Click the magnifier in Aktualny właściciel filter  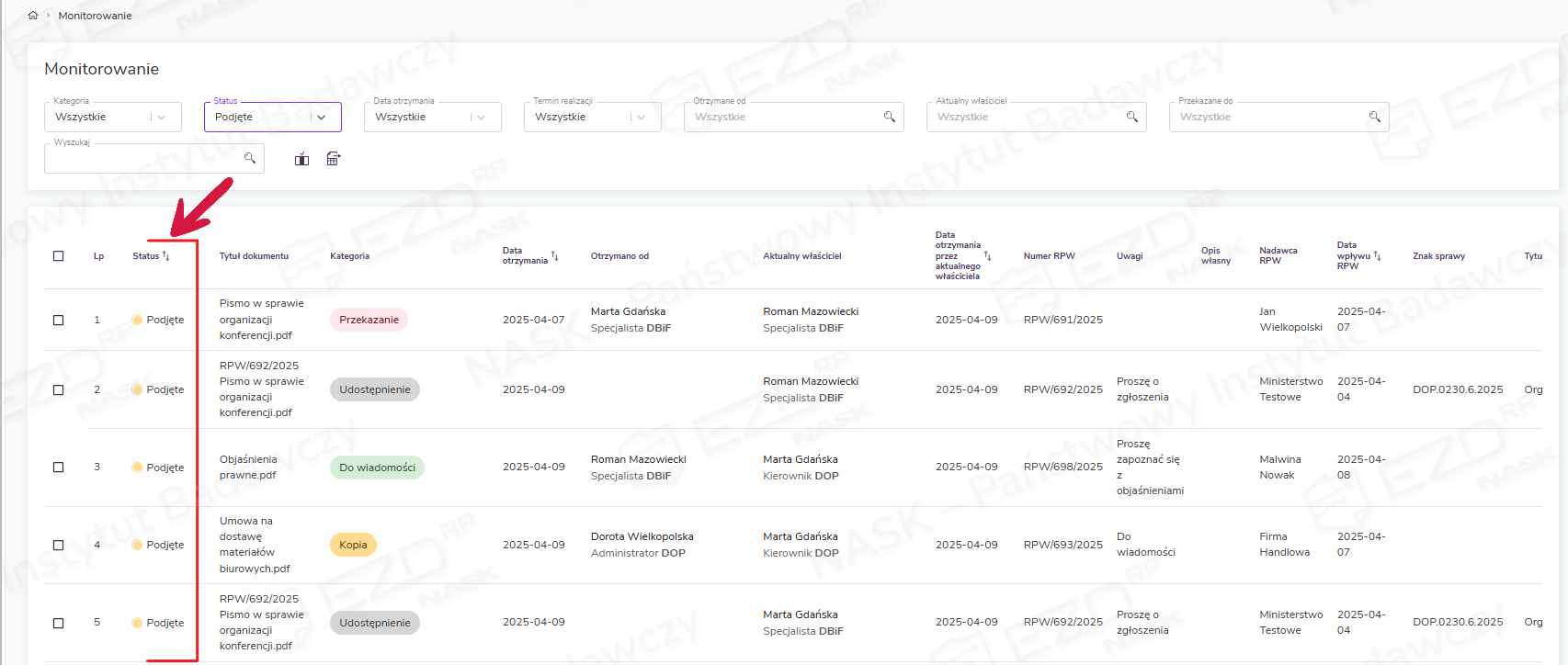[1131, 117]
